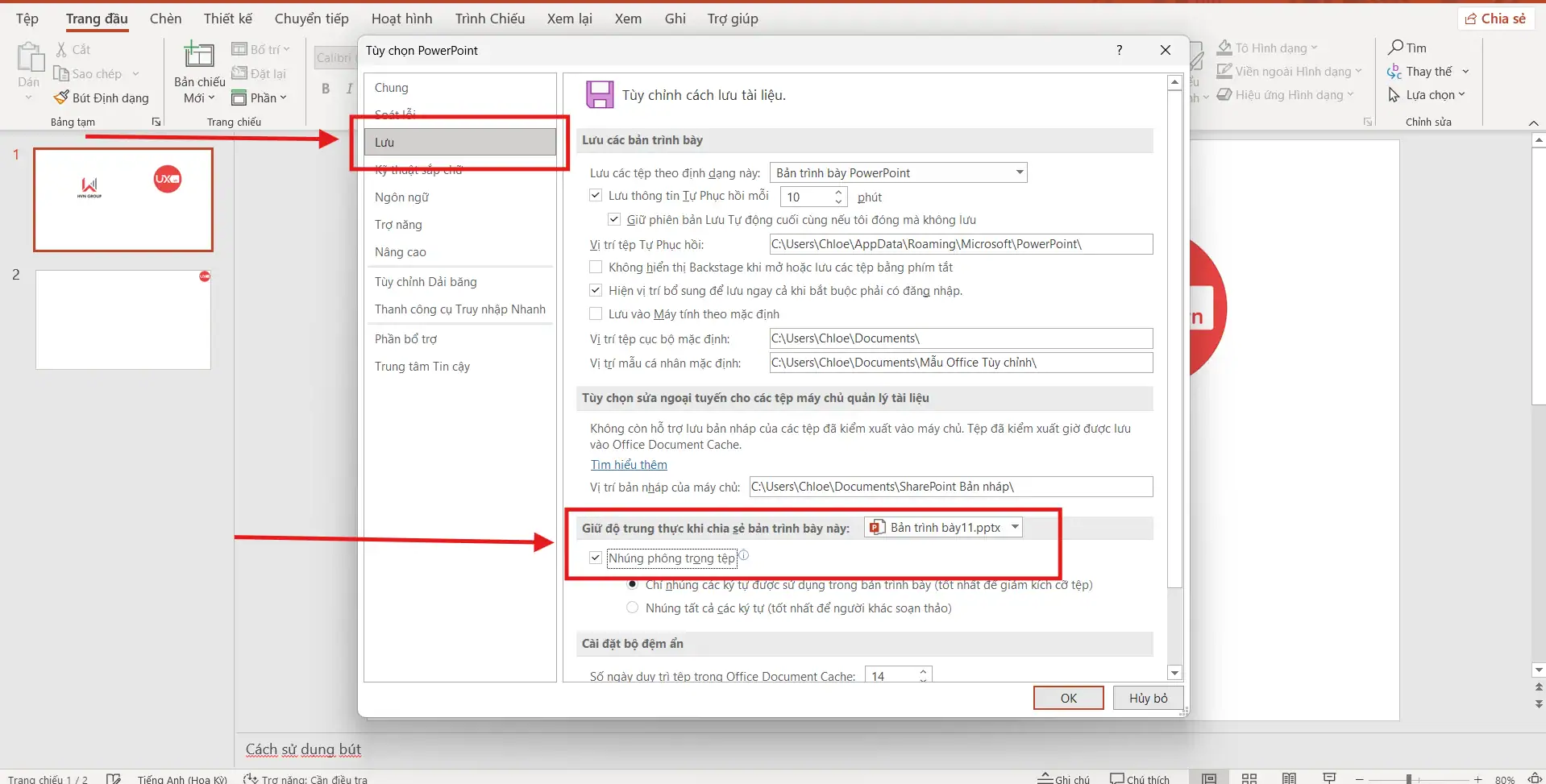Click the Paste (Dán) clipboard icon

point(29,58)
